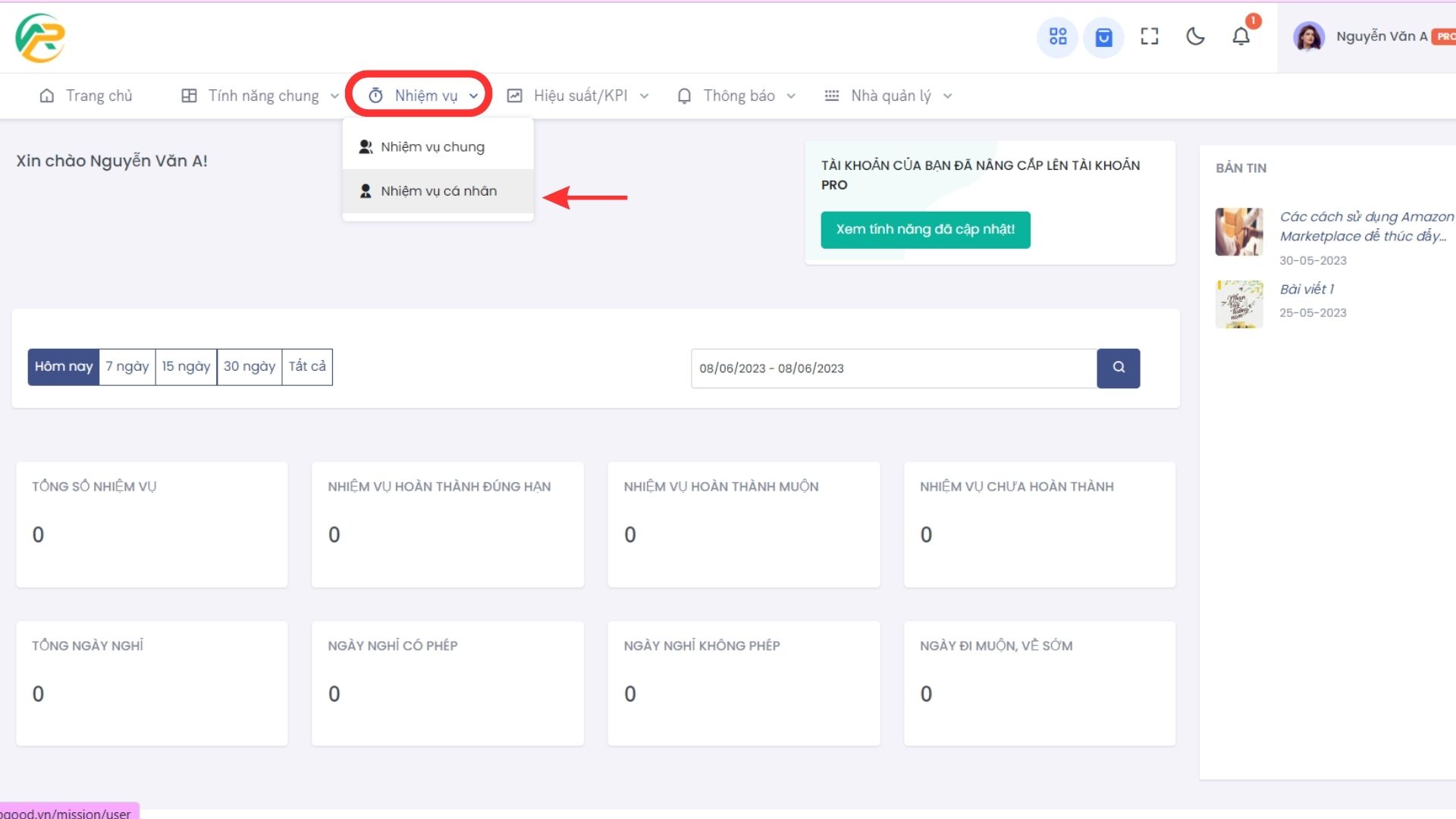Click the 25-05-2023 article date
Viewport: 1456px width, 819px height.
click(x=1313, y=313)
